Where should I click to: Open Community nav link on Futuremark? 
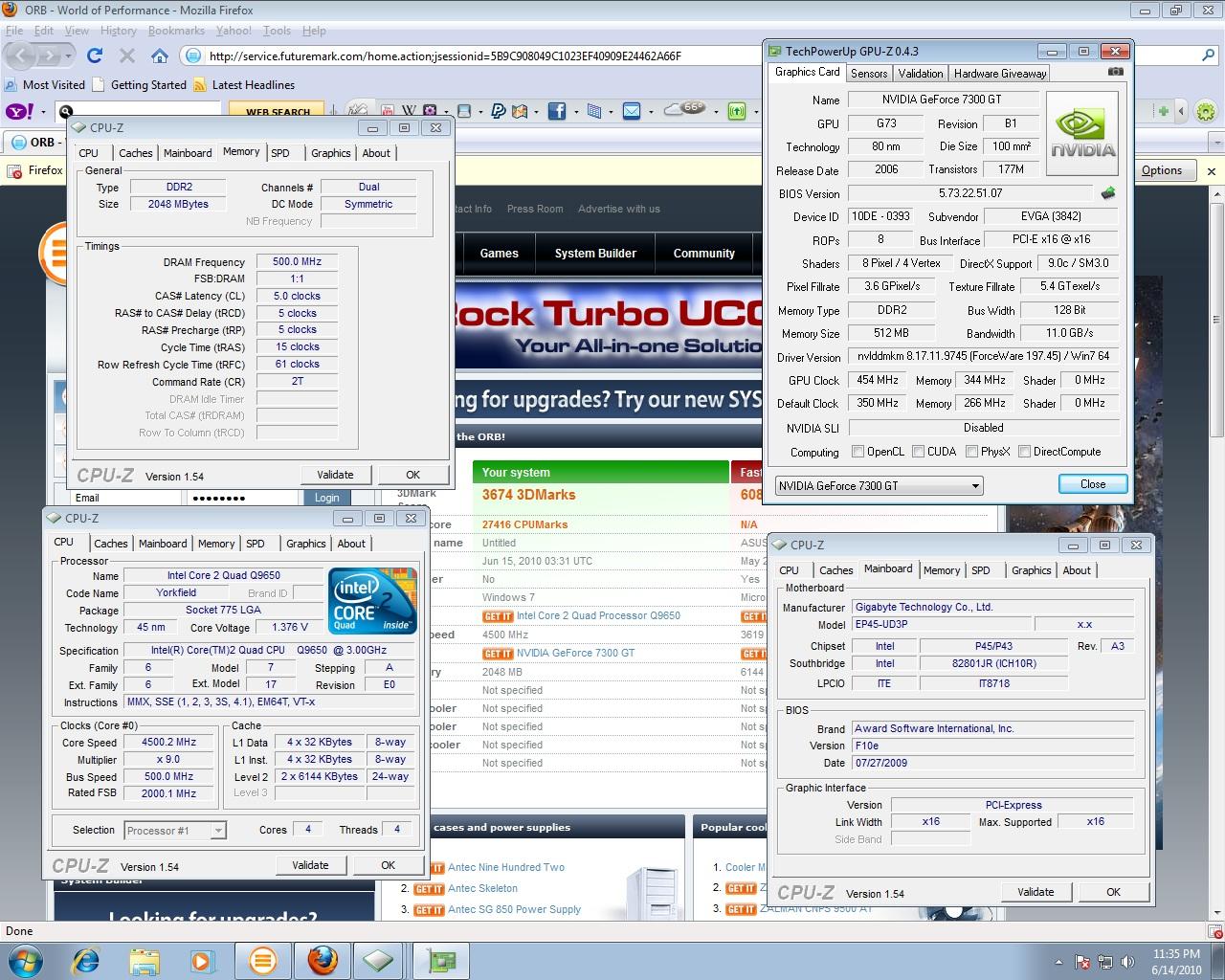[703, 254]
